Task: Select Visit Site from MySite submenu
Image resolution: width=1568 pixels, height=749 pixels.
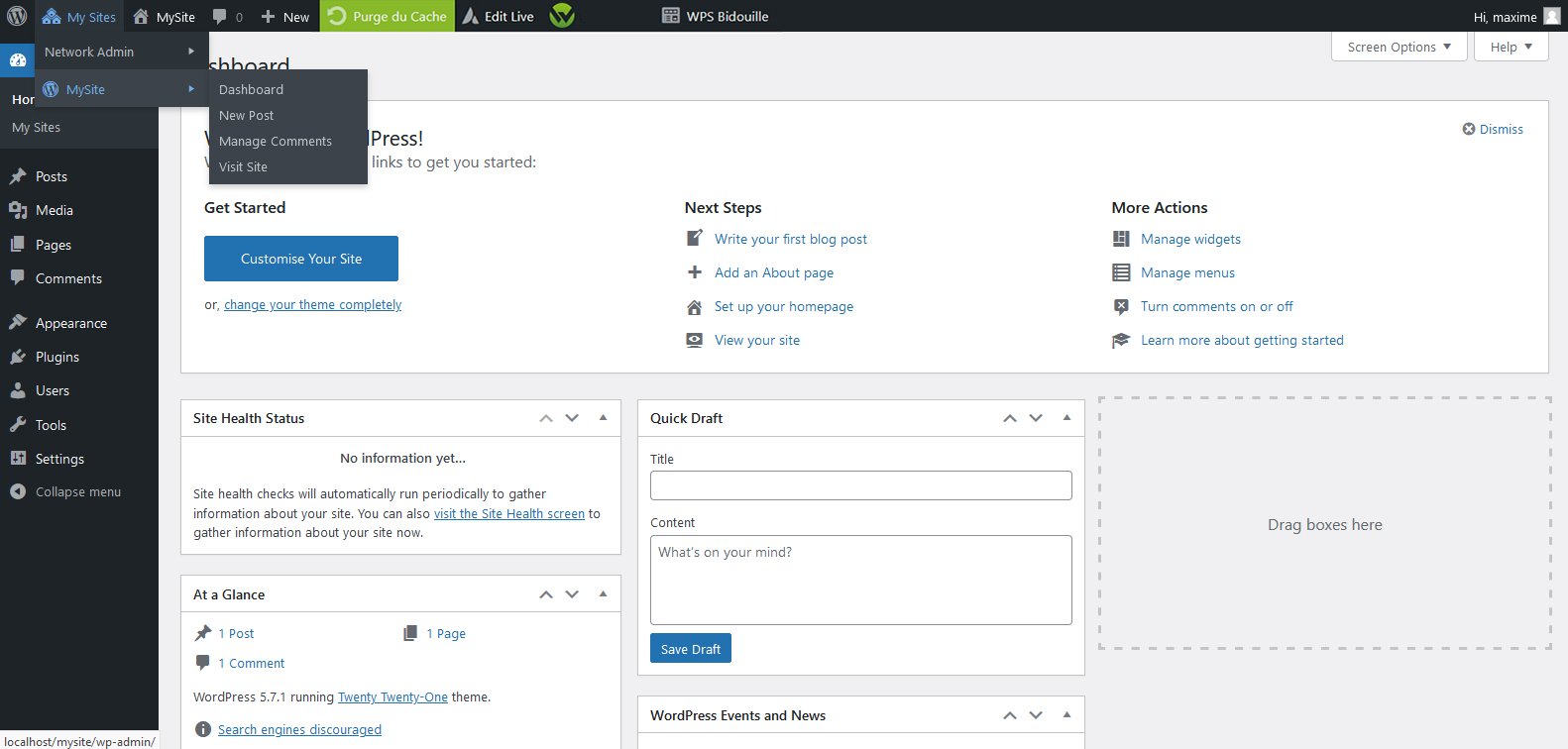Action: (243, 166)
